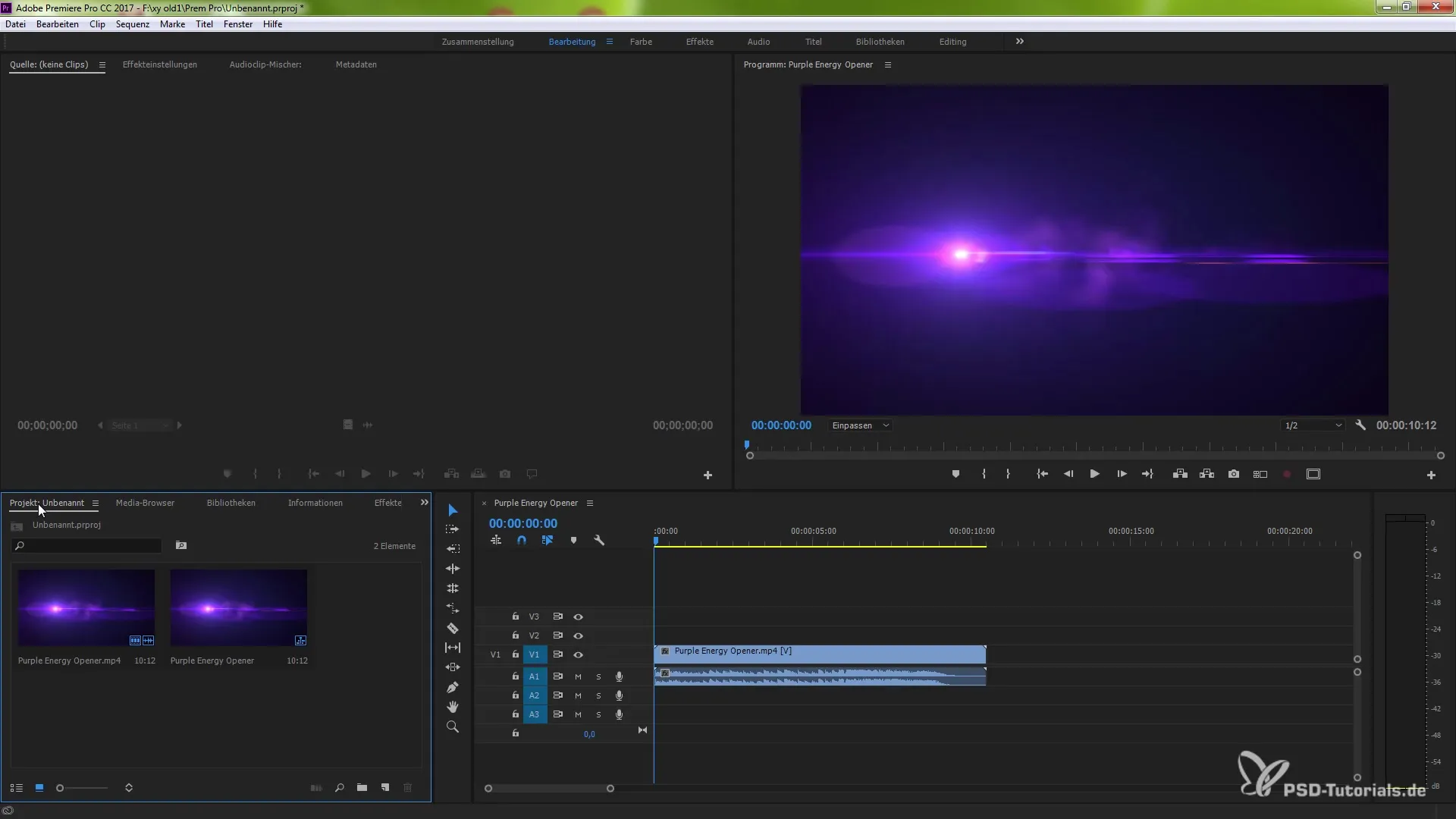Click the Export Frame camera in Program monitor

(x=1234, y=474)
